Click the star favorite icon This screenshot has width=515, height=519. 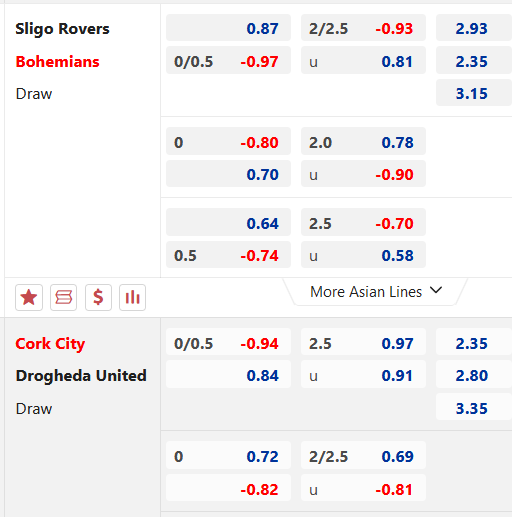29,297
